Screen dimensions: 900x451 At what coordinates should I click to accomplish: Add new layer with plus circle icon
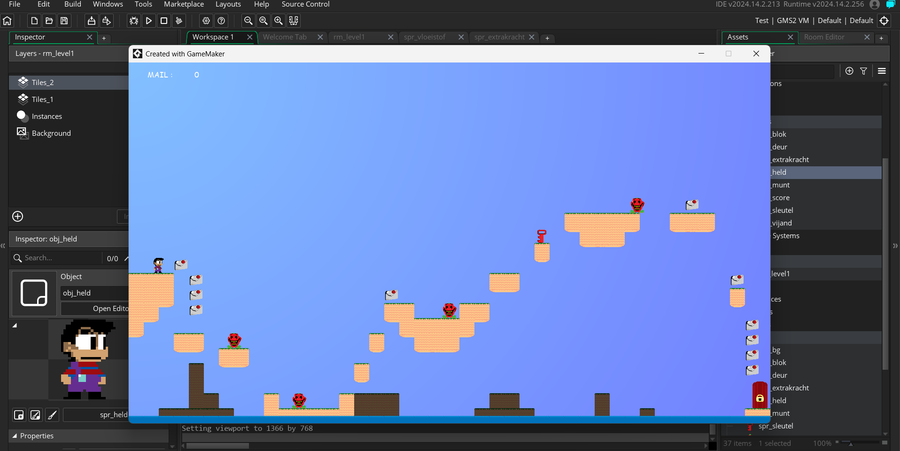pyautogui.click(x=18, y=216)
